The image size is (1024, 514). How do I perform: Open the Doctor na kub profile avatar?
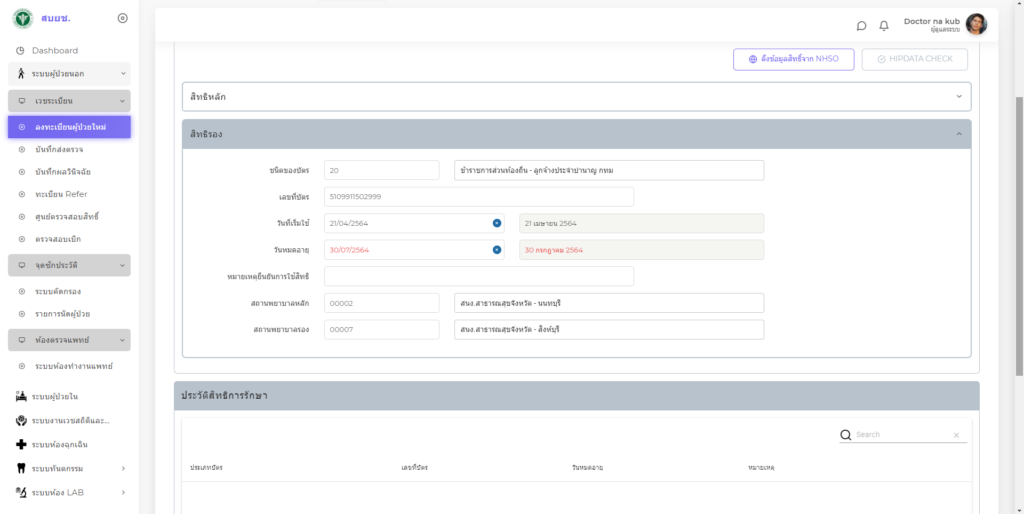click(x=976, y=25)
